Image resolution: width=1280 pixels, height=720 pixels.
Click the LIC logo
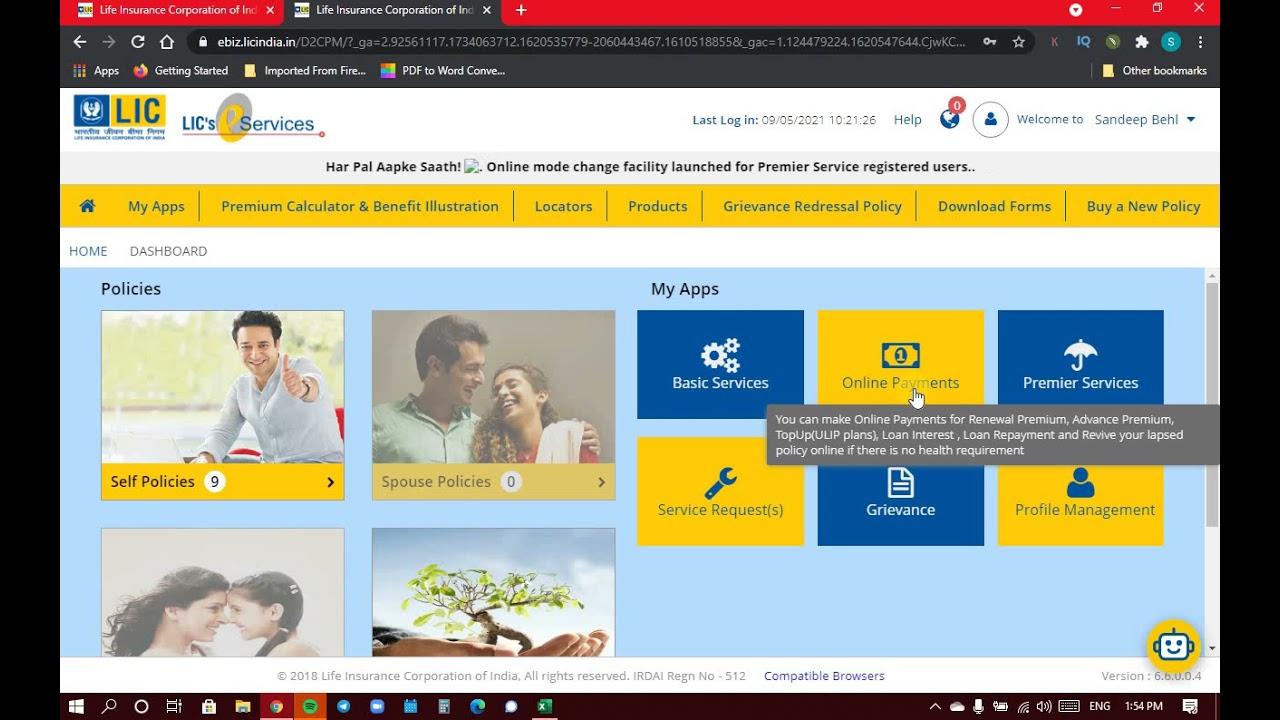(x=119, y=117)
